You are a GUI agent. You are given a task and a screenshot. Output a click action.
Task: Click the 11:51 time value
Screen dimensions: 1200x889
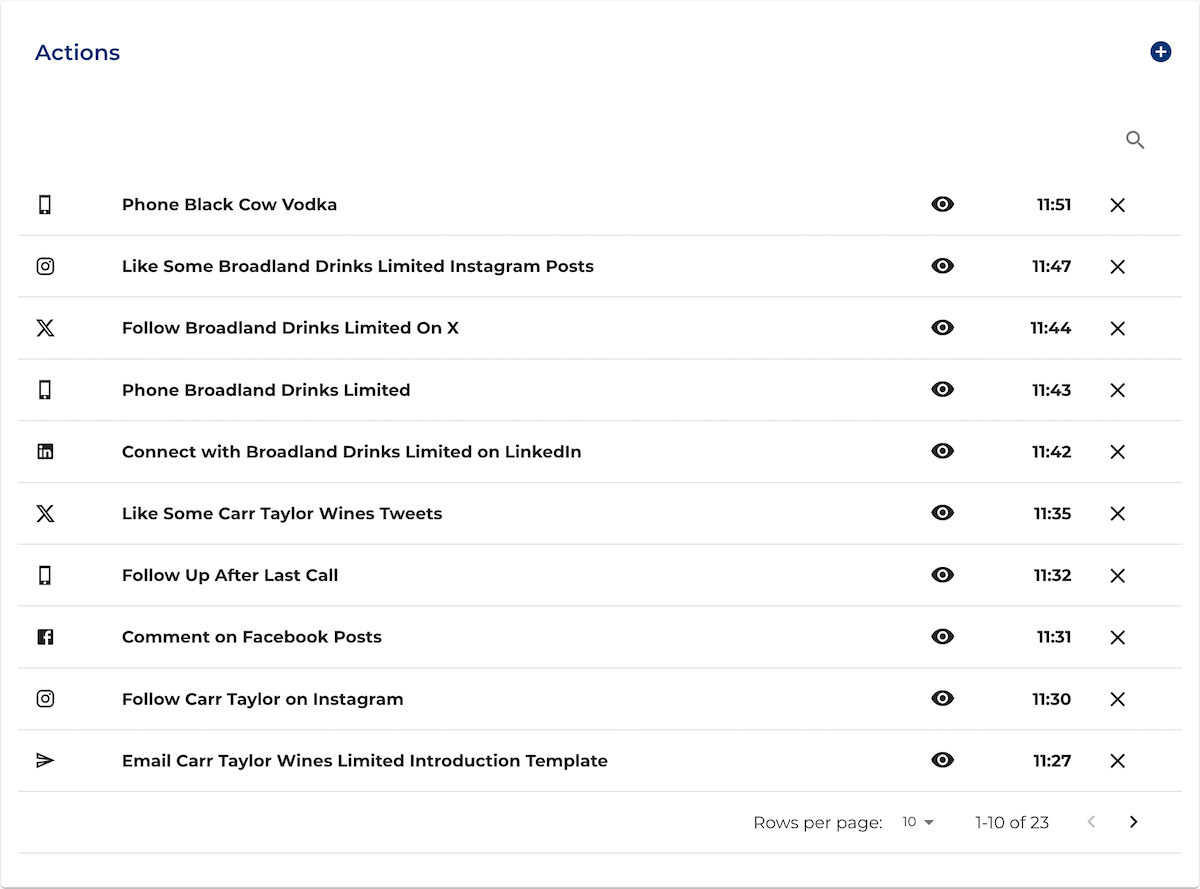click(1054, 205)
